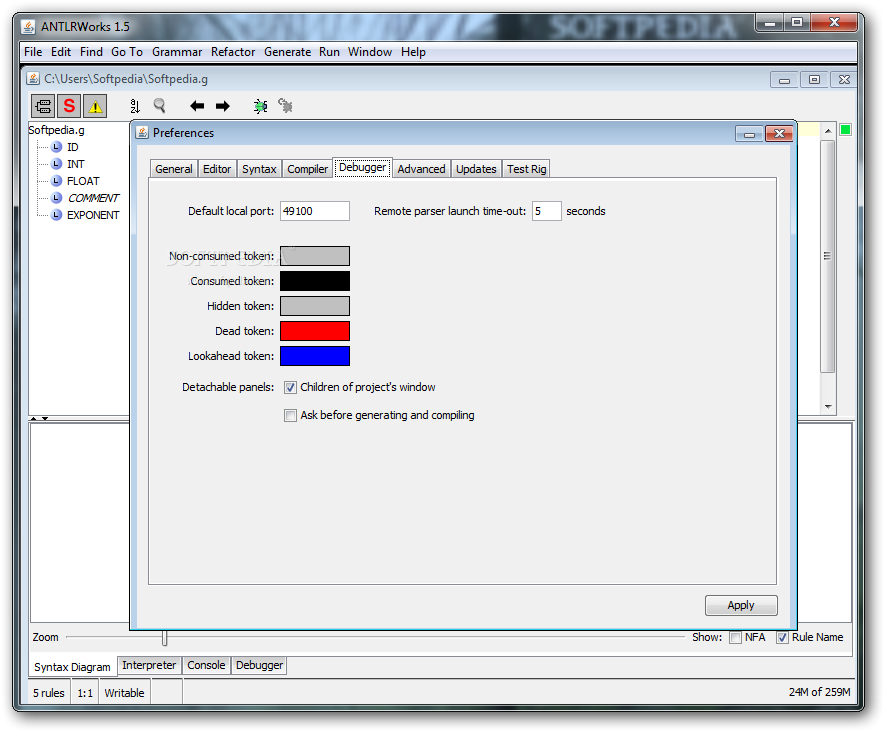Click the magnifier find icon

pyautogui.click(x=160, y=106)
